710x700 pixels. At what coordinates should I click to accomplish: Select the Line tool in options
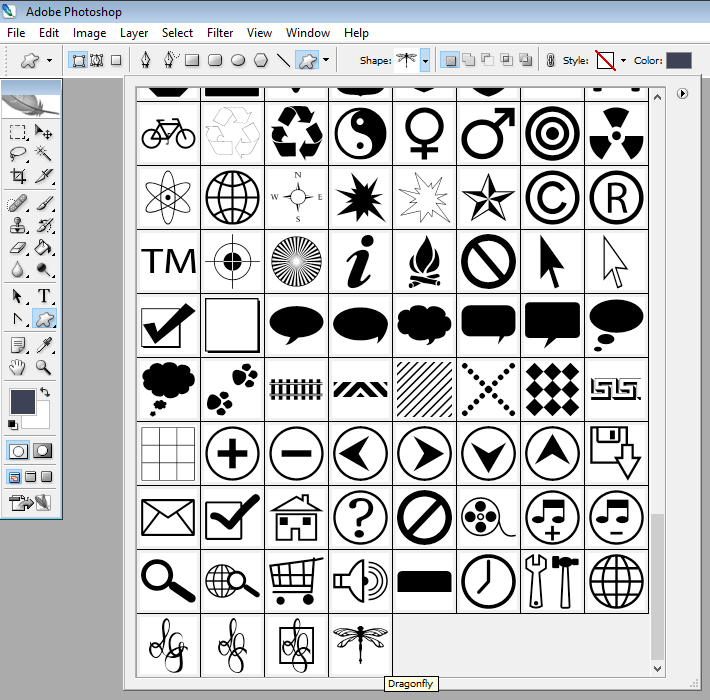pyautogui.click(x=283, y=60)
